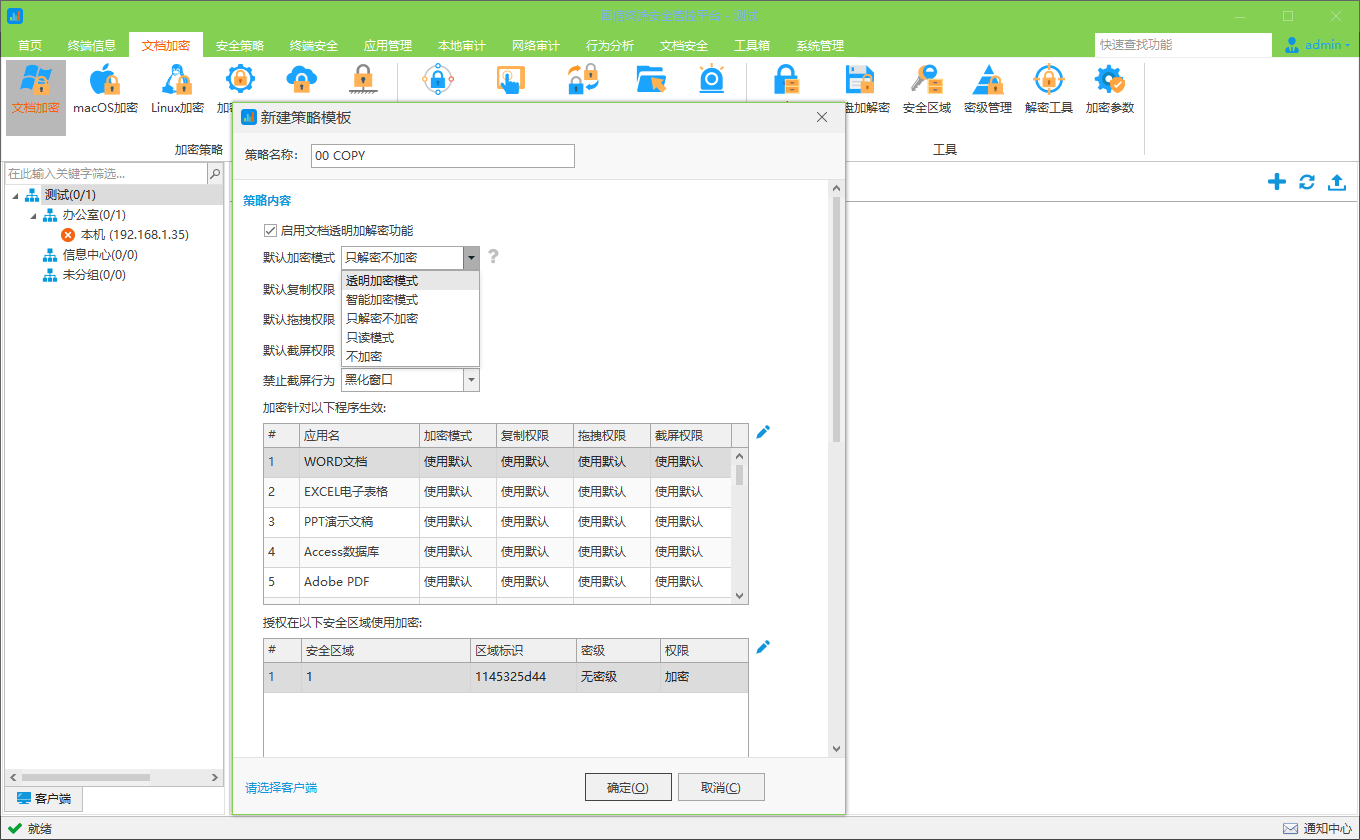
Task: Open the 安全区域 tool
Action: click(926, 90)
